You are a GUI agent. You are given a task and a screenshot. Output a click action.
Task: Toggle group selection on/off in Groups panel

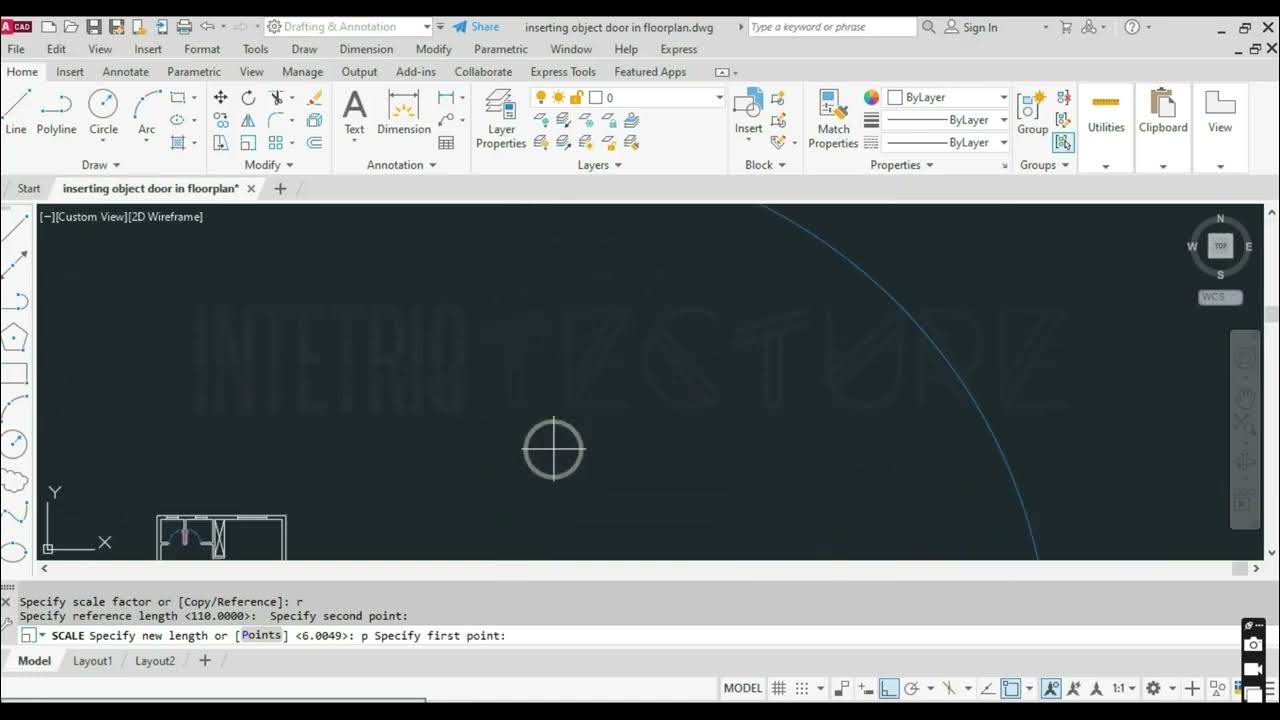(x=1063, y=143)
